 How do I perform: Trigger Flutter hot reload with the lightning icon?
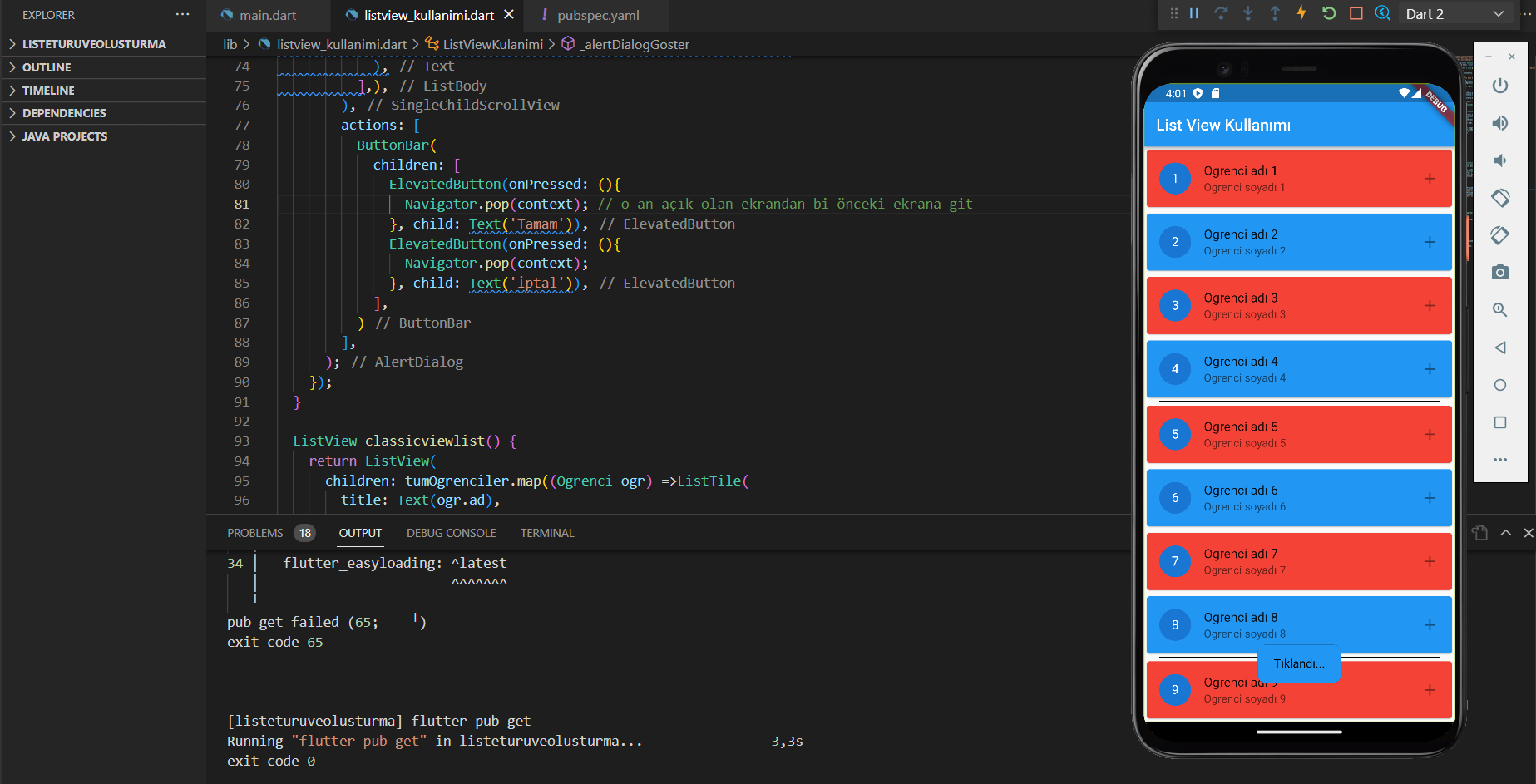(x=1301, y=13)
